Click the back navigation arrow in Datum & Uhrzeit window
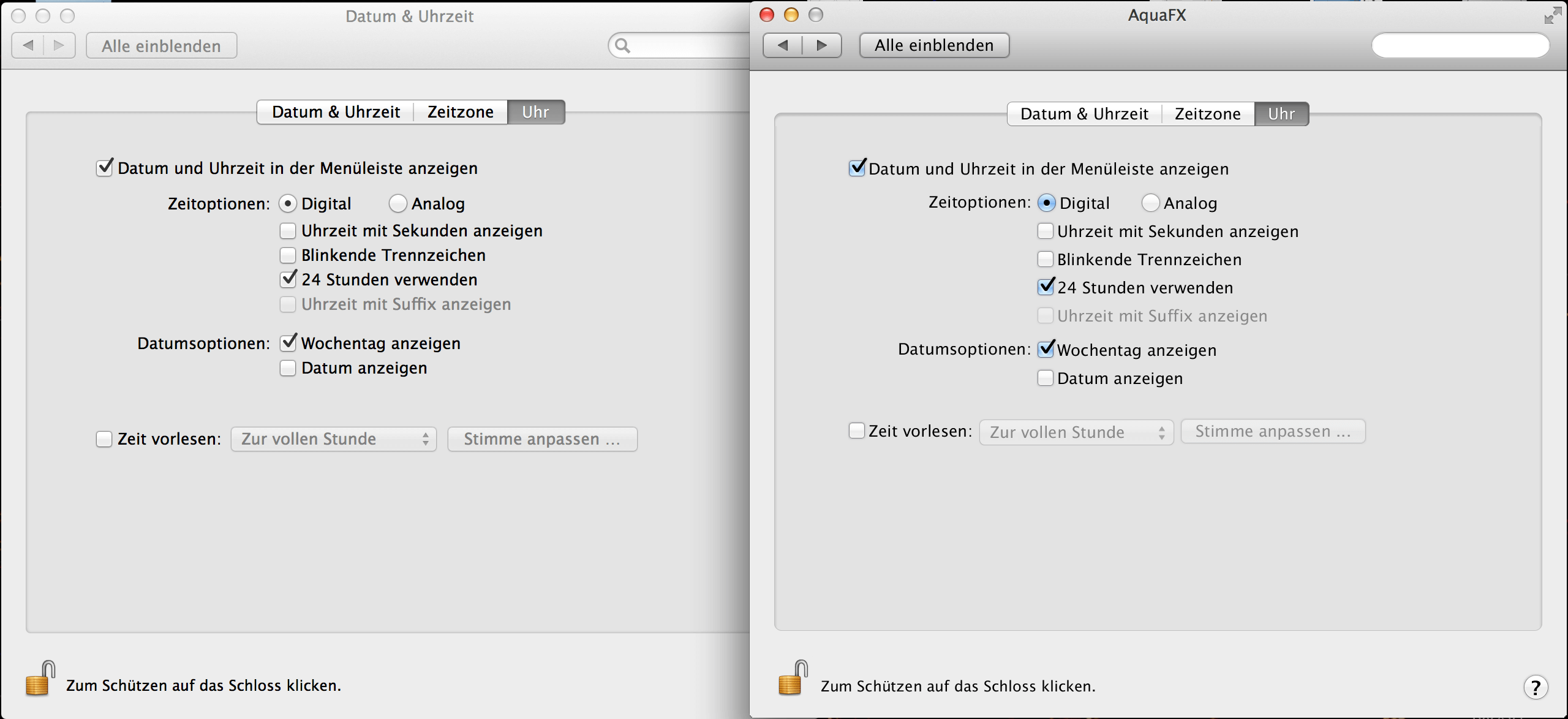 click(x=28, y=45)
